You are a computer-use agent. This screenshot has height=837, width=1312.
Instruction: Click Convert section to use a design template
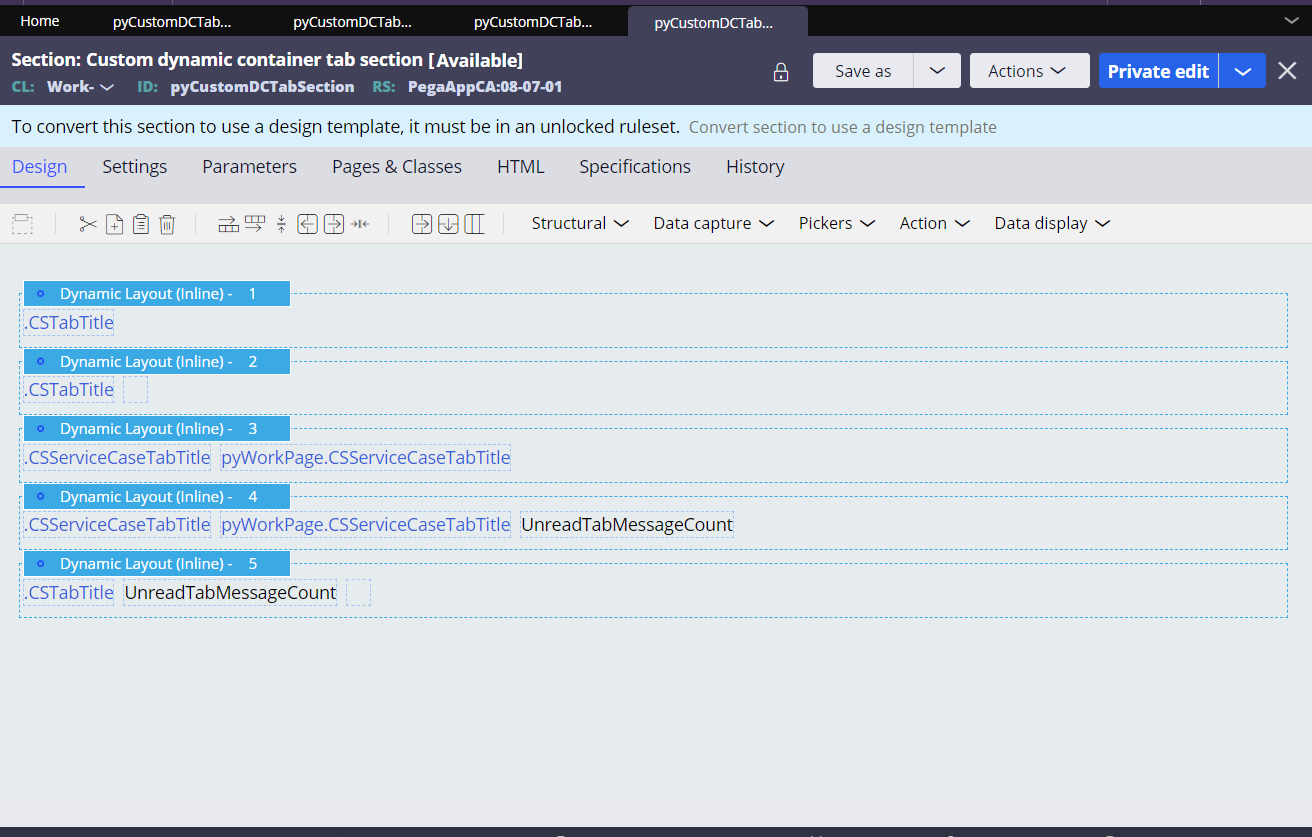click(843, 127)
